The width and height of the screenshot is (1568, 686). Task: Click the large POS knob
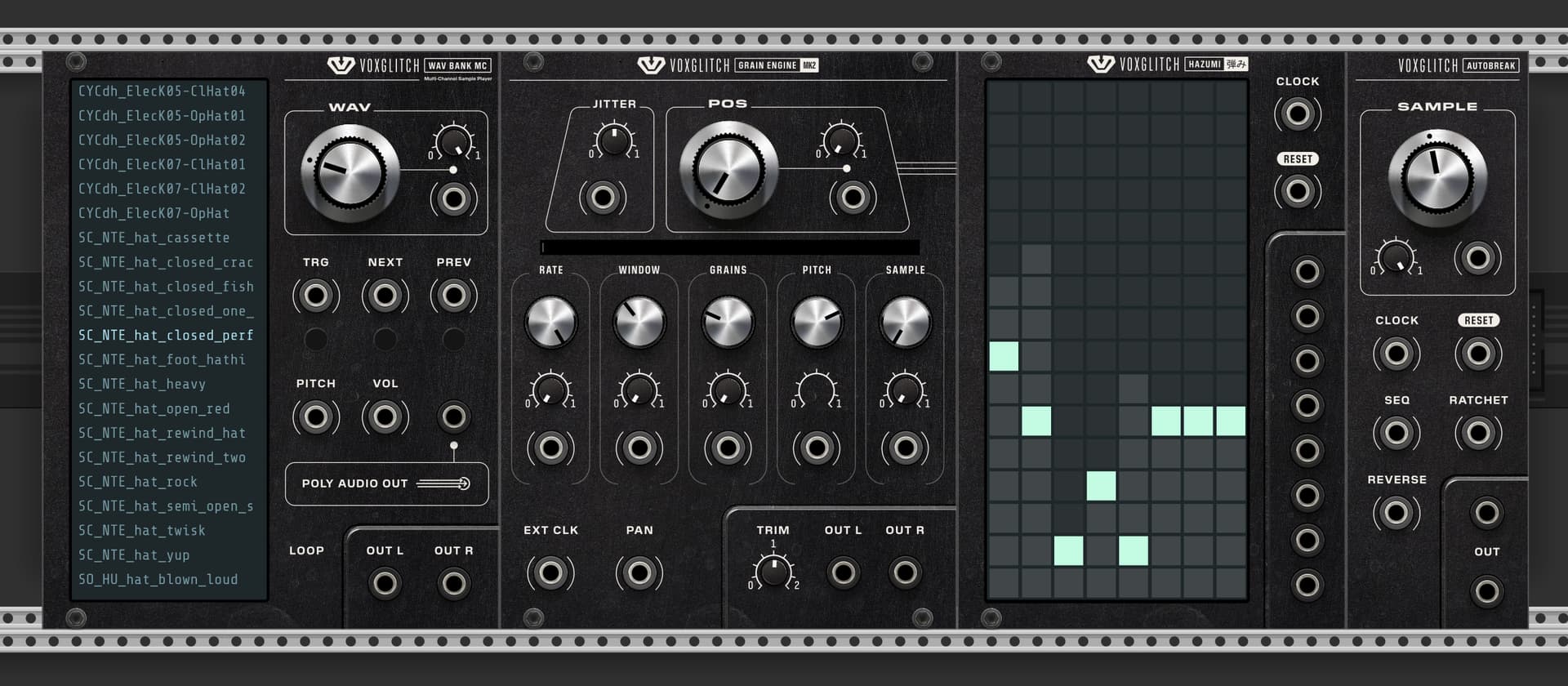point(728,171)
